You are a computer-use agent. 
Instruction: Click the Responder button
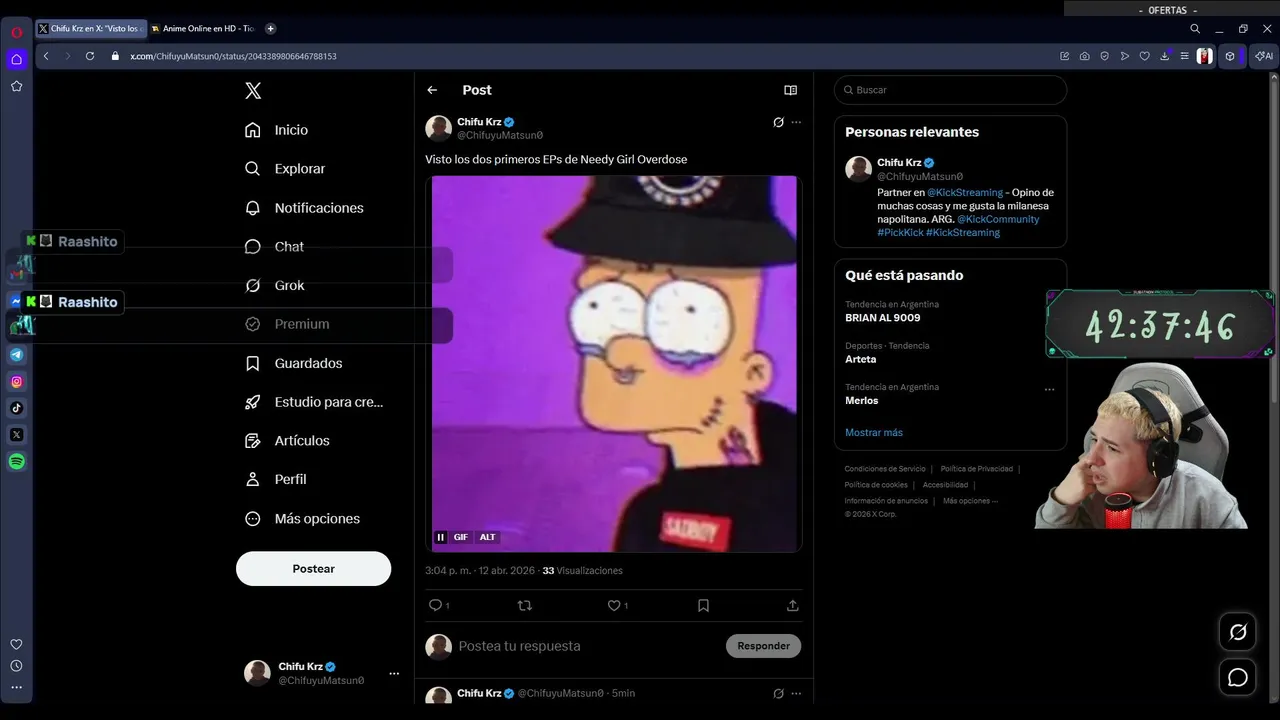point(763,646)
